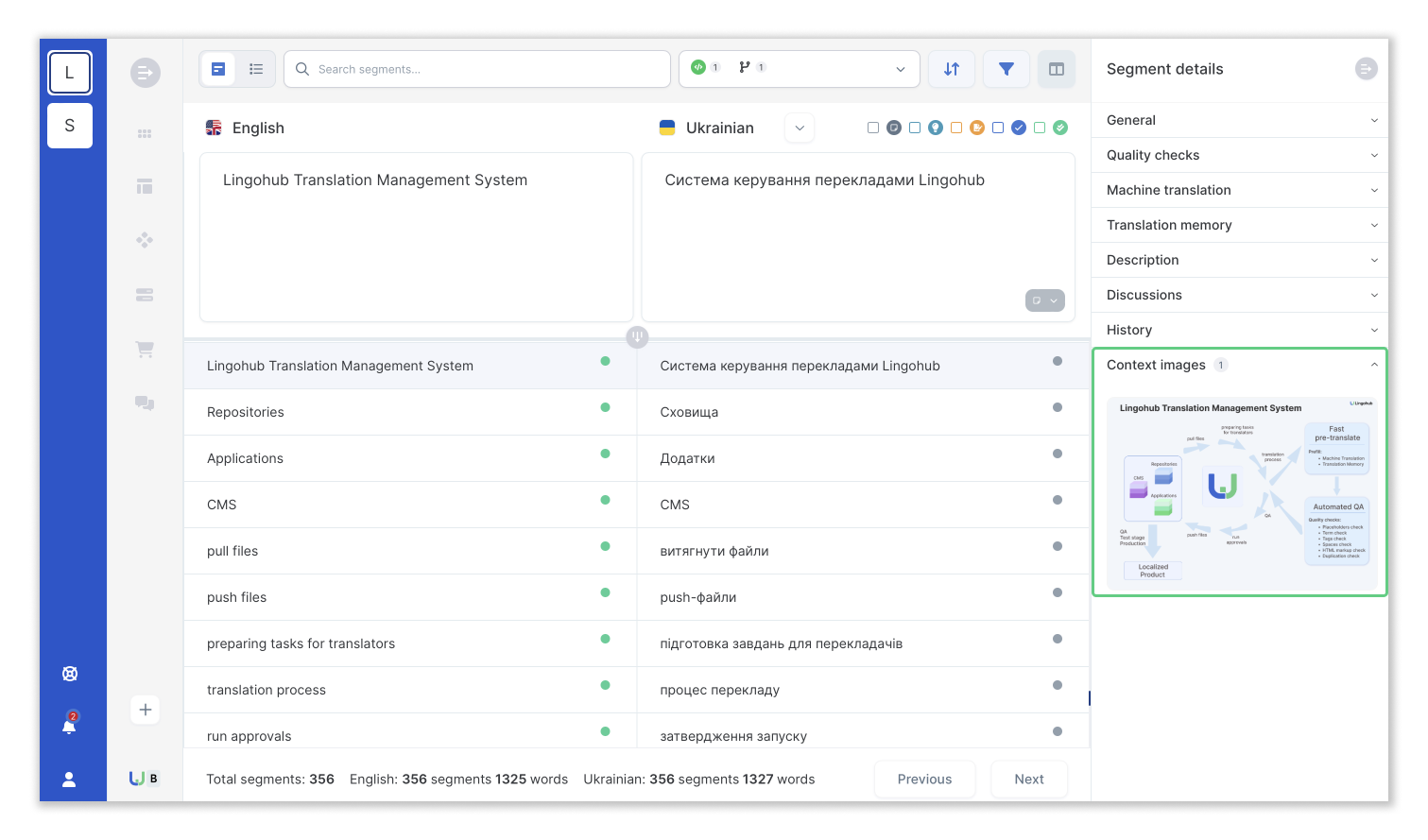Open the sort segments arrows button
The width and height of the screenshot is (1428, 840).
pos(952,69)
